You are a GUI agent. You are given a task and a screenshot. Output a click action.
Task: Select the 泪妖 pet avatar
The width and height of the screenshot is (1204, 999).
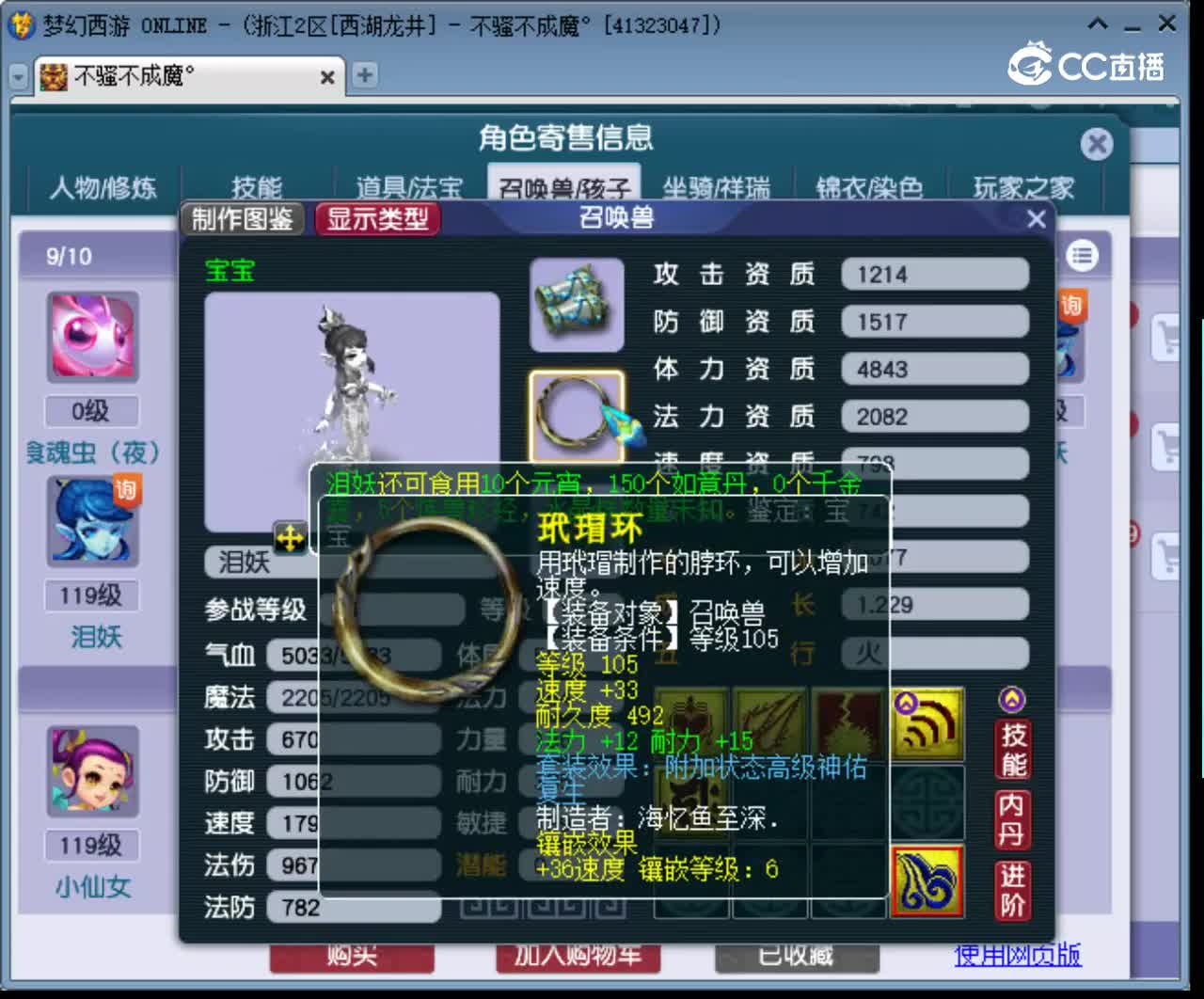coord(94,520)
